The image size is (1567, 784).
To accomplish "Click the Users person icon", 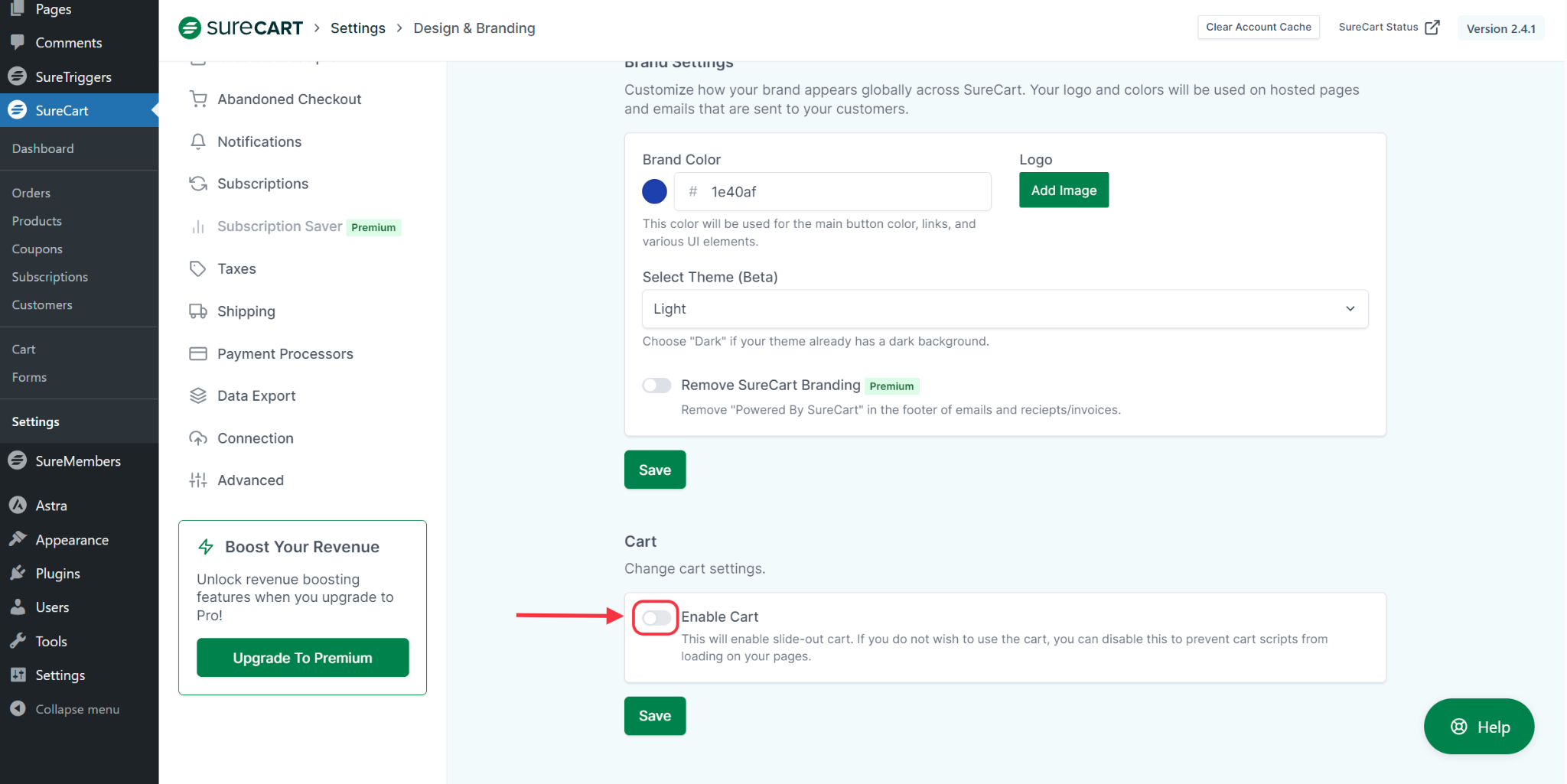I will (18, 607).
